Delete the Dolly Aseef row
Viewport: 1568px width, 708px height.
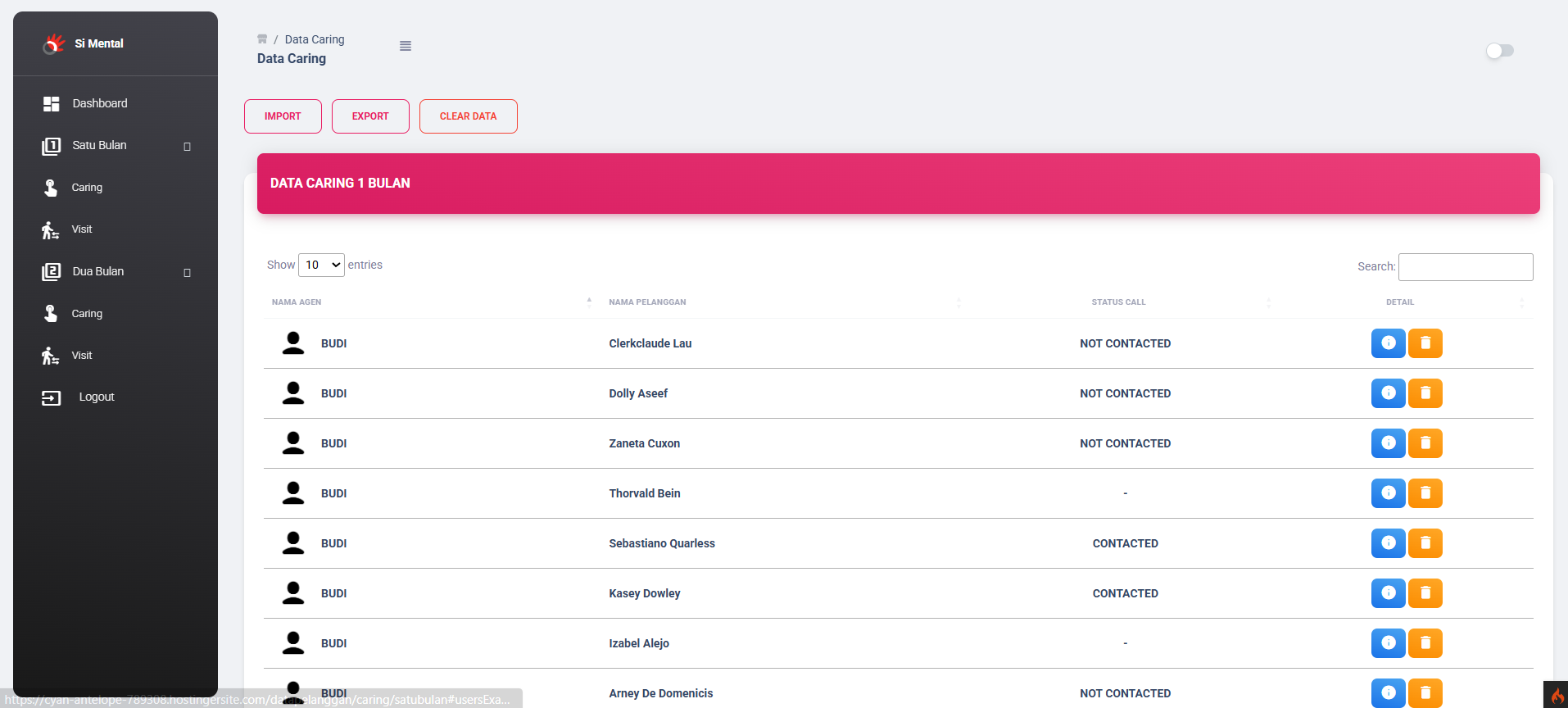point(1425,393)
